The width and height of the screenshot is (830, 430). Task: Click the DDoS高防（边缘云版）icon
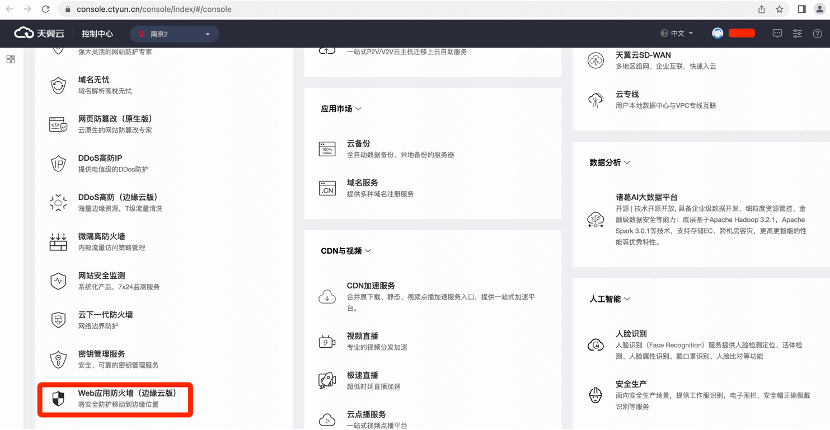click(x=58, y=203)
